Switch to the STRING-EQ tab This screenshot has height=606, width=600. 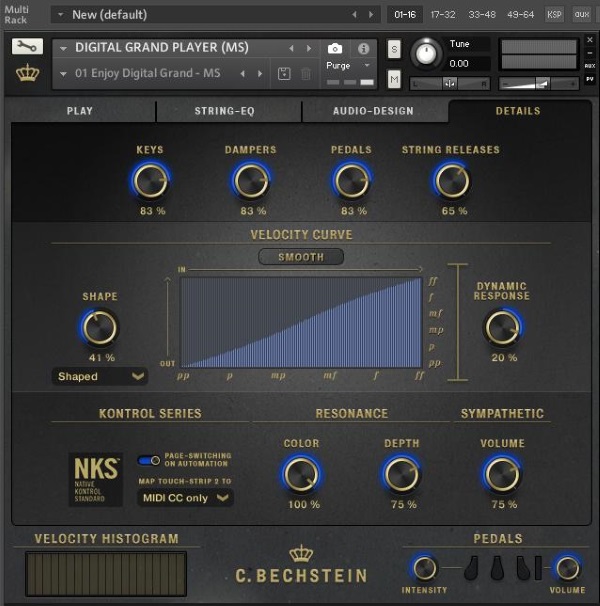pos(225,111)
